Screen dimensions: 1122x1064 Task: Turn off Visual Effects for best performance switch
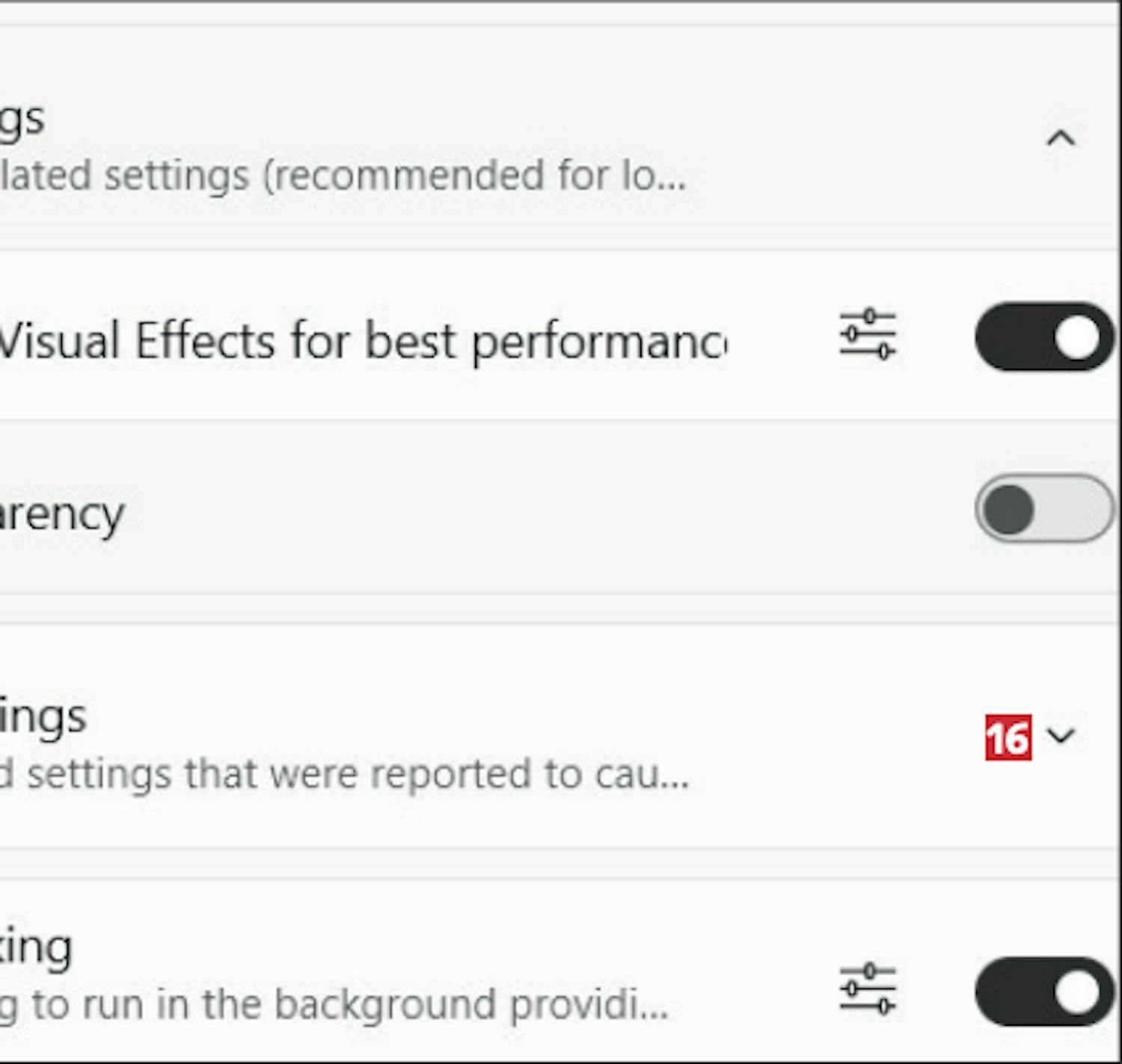tap(1044, 336)
